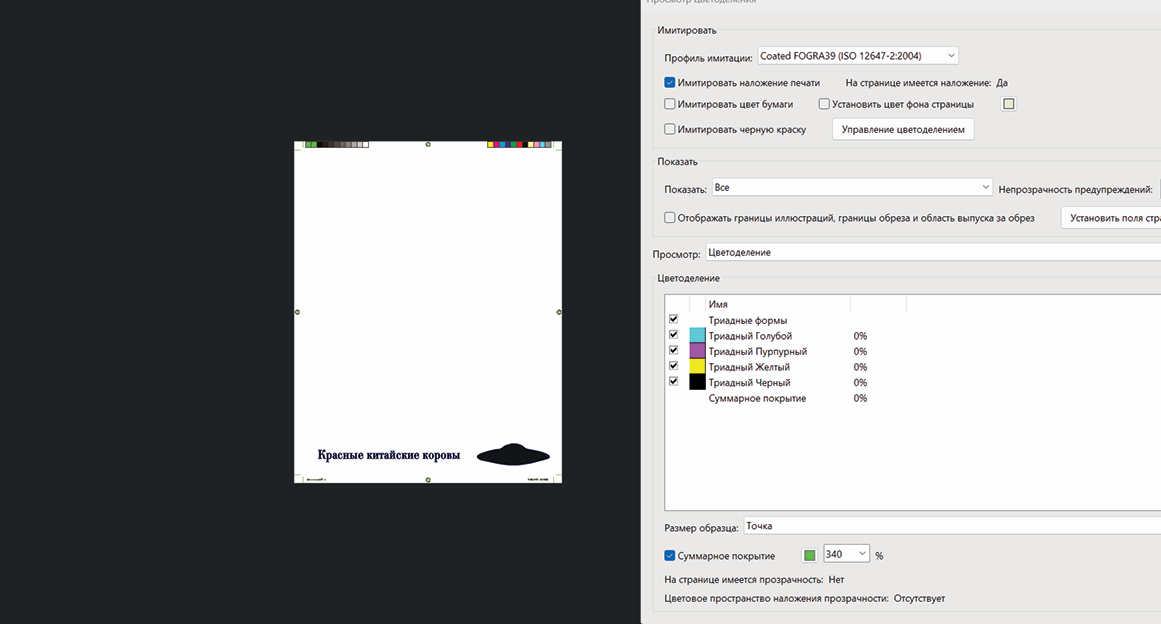The width and height of the screenshot is (1161, 624).
Task: Click the green total coverage color swatch
Action: [x=809, y=555]
